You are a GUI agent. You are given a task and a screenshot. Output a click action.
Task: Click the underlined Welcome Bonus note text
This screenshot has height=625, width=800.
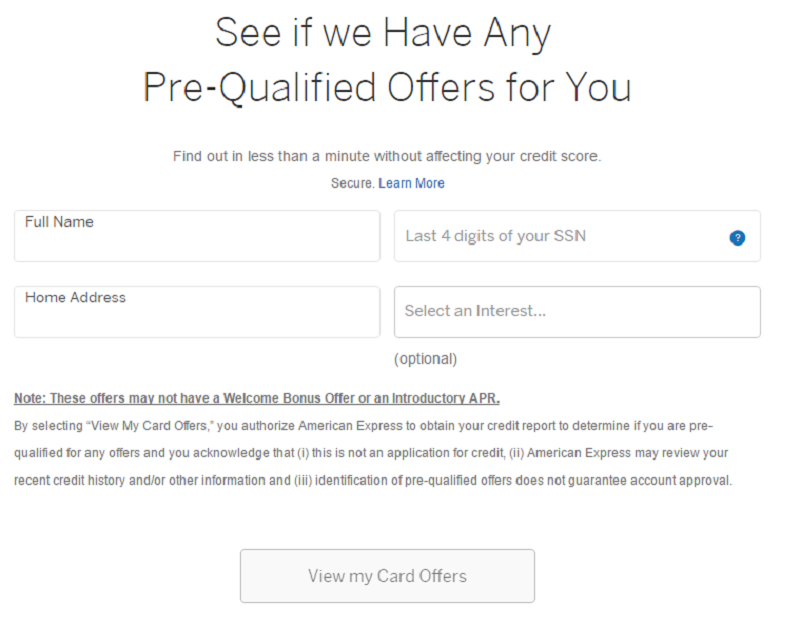[x=257, y=398]
